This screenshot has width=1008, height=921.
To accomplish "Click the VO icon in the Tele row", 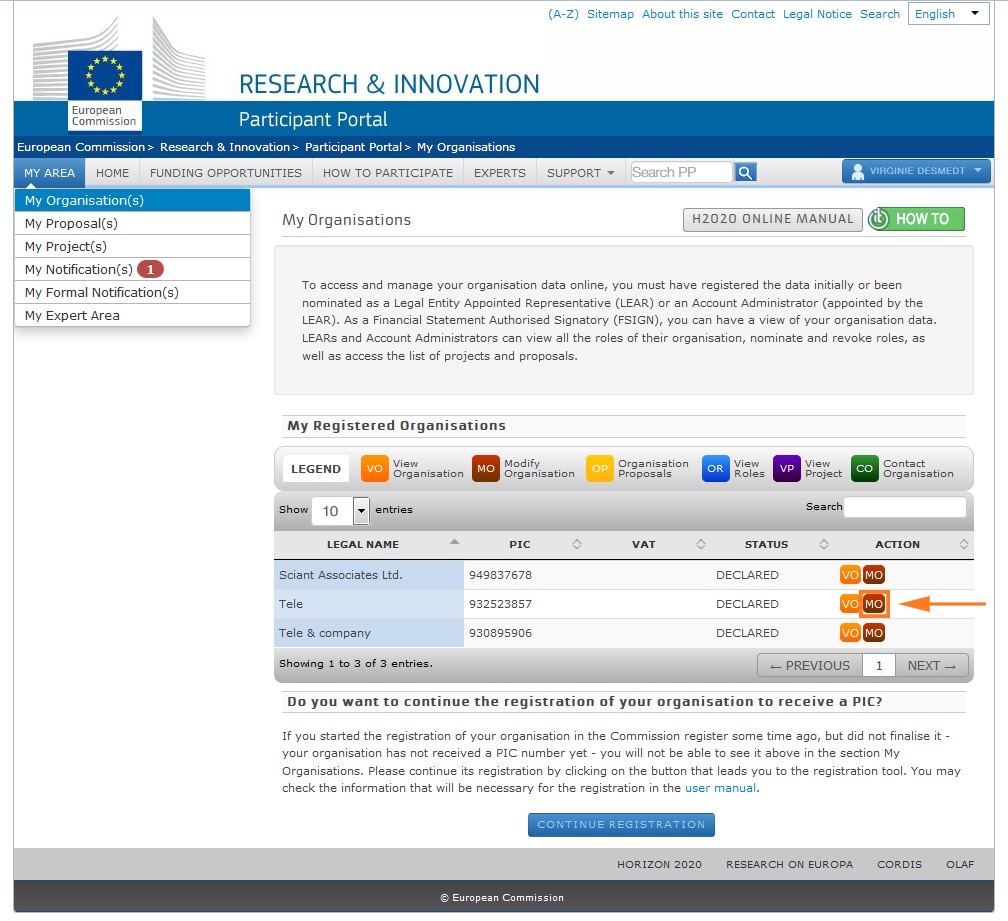I will click(850, 604).
